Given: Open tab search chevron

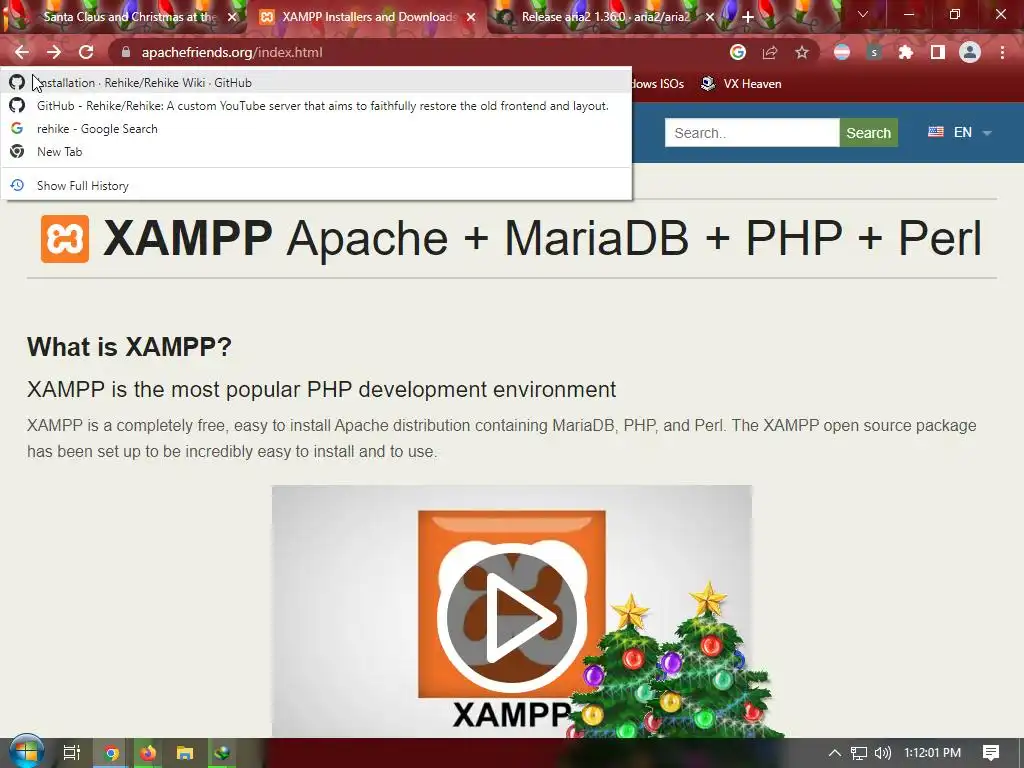Looking at the screenshot, I should point(863,14).
